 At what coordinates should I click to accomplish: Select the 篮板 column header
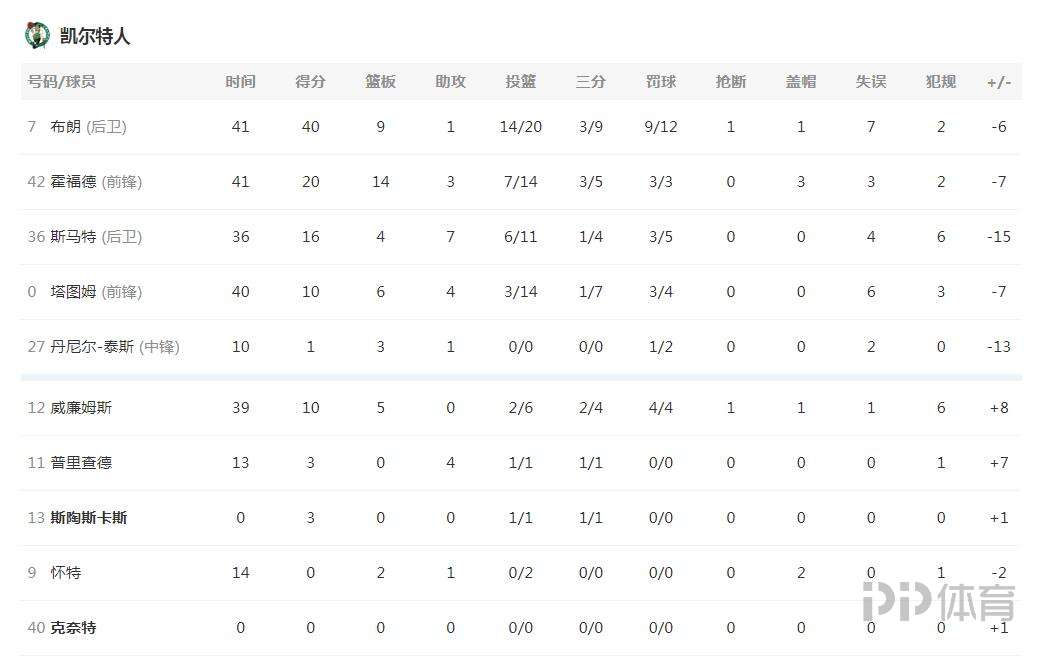380,82
